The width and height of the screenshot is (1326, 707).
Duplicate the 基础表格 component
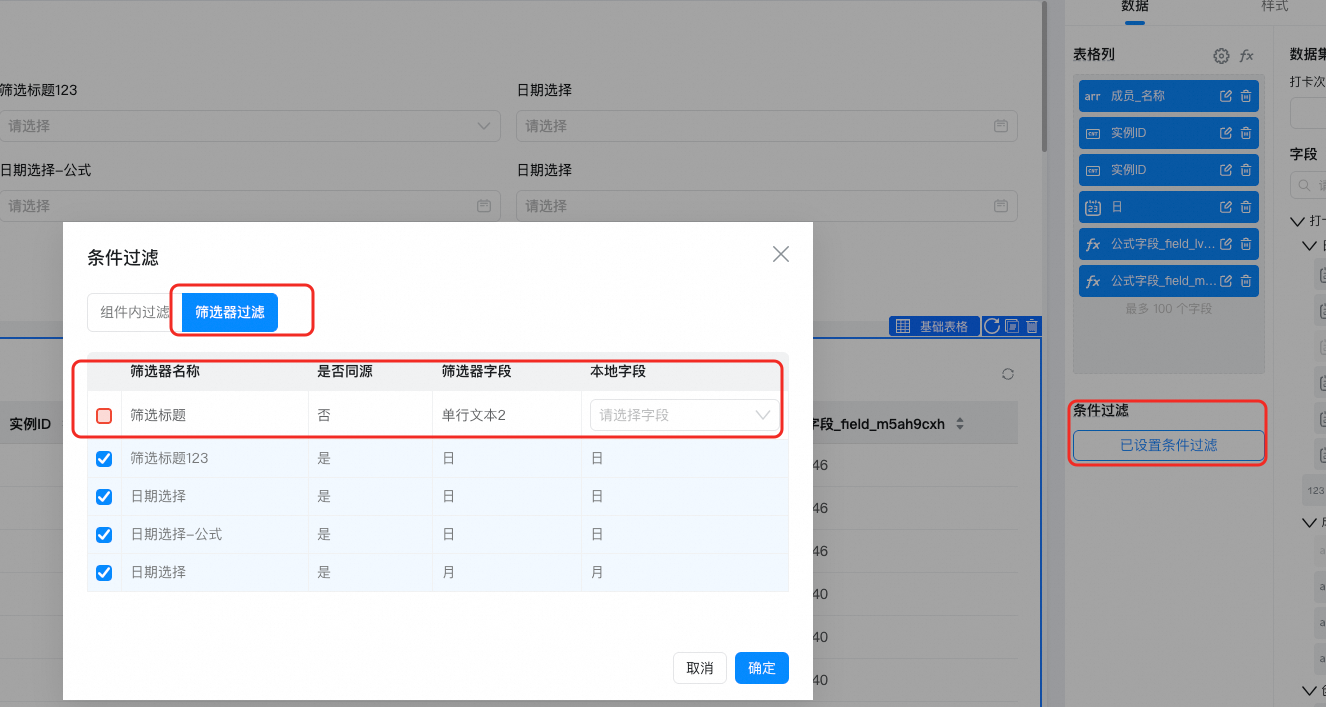(x=1012, y=326)
